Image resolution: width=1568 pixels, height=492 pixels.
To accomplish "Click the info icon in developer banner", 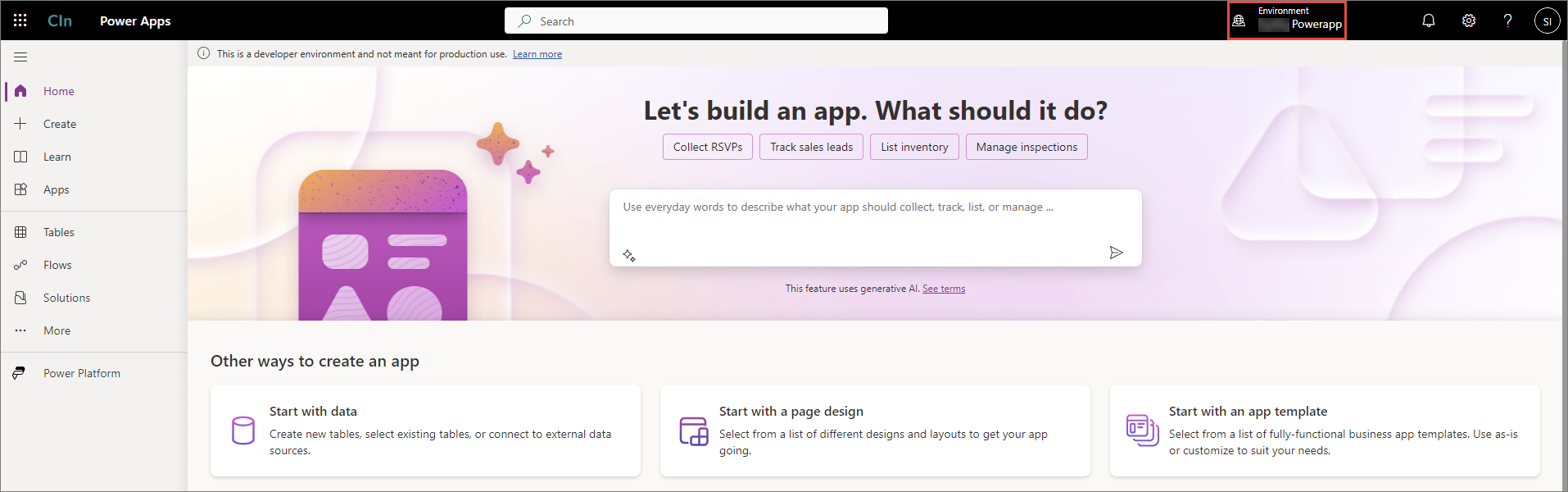I will (x=203, y=53).
